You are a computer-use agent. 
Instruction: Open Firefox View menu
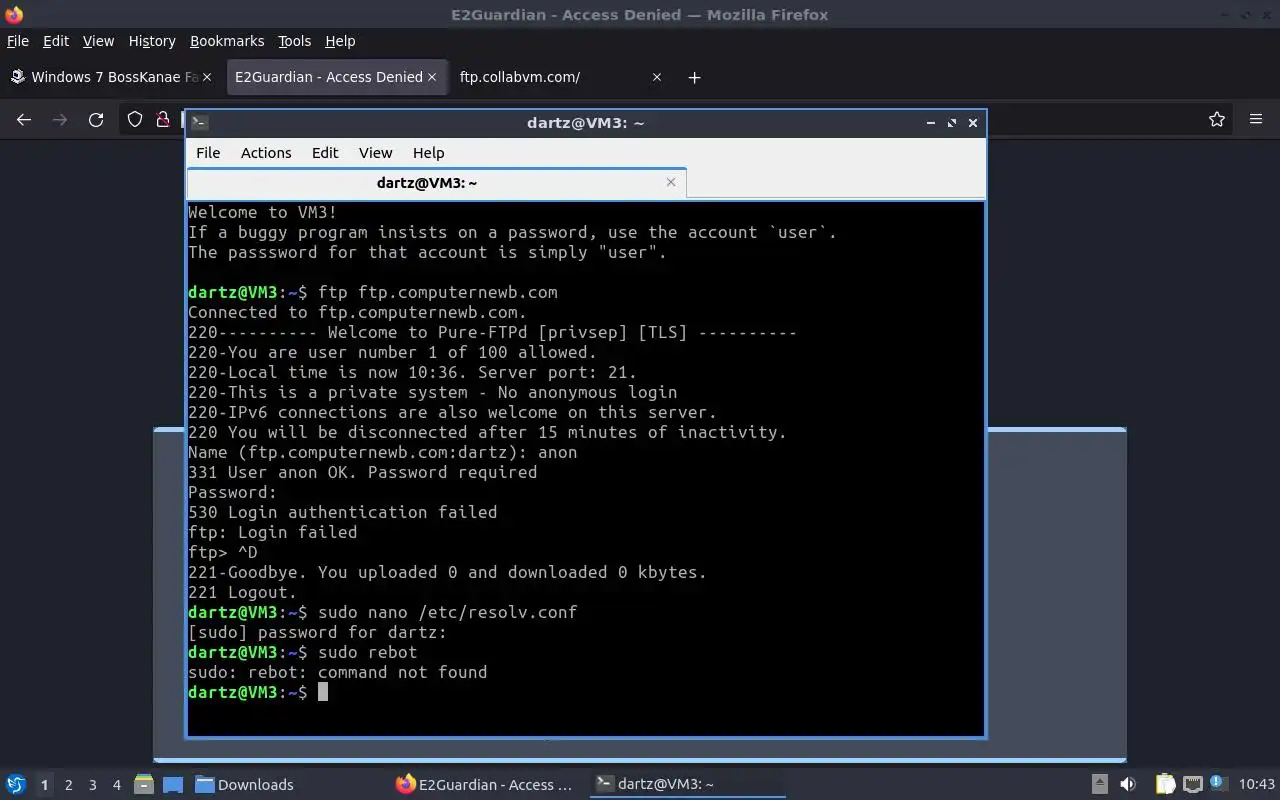tap(98, 41)
